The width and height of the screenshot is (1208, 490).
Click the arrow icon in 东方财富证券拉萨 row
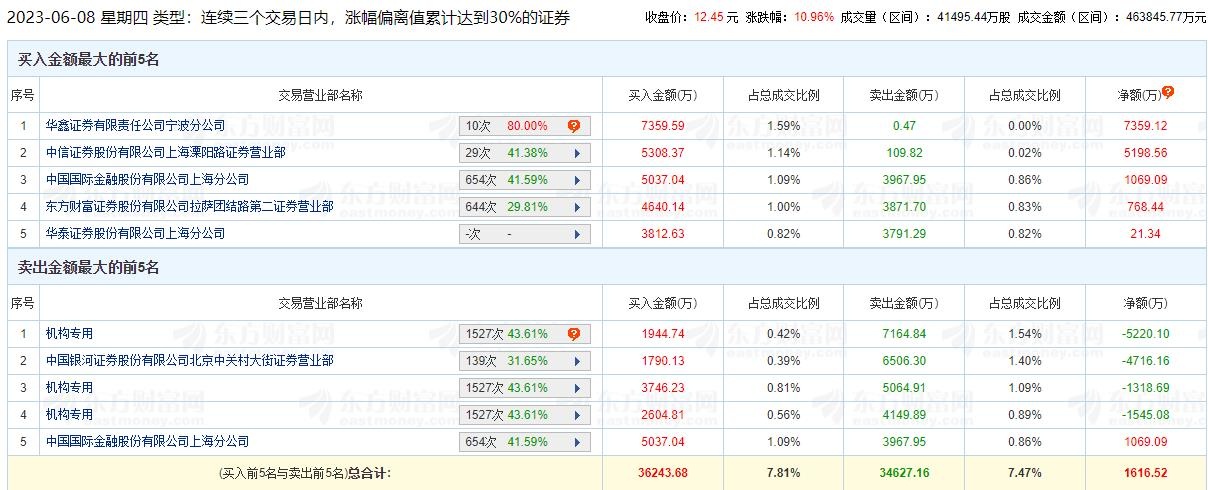[x=577, y=207]
